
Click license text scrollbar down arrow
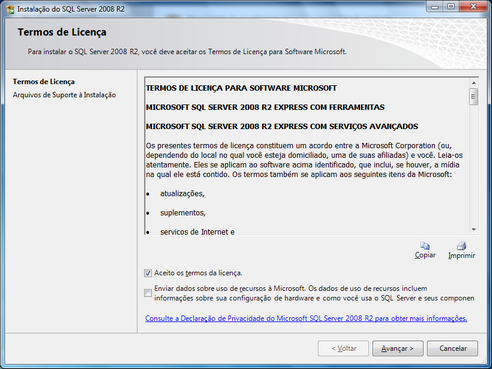474,229
